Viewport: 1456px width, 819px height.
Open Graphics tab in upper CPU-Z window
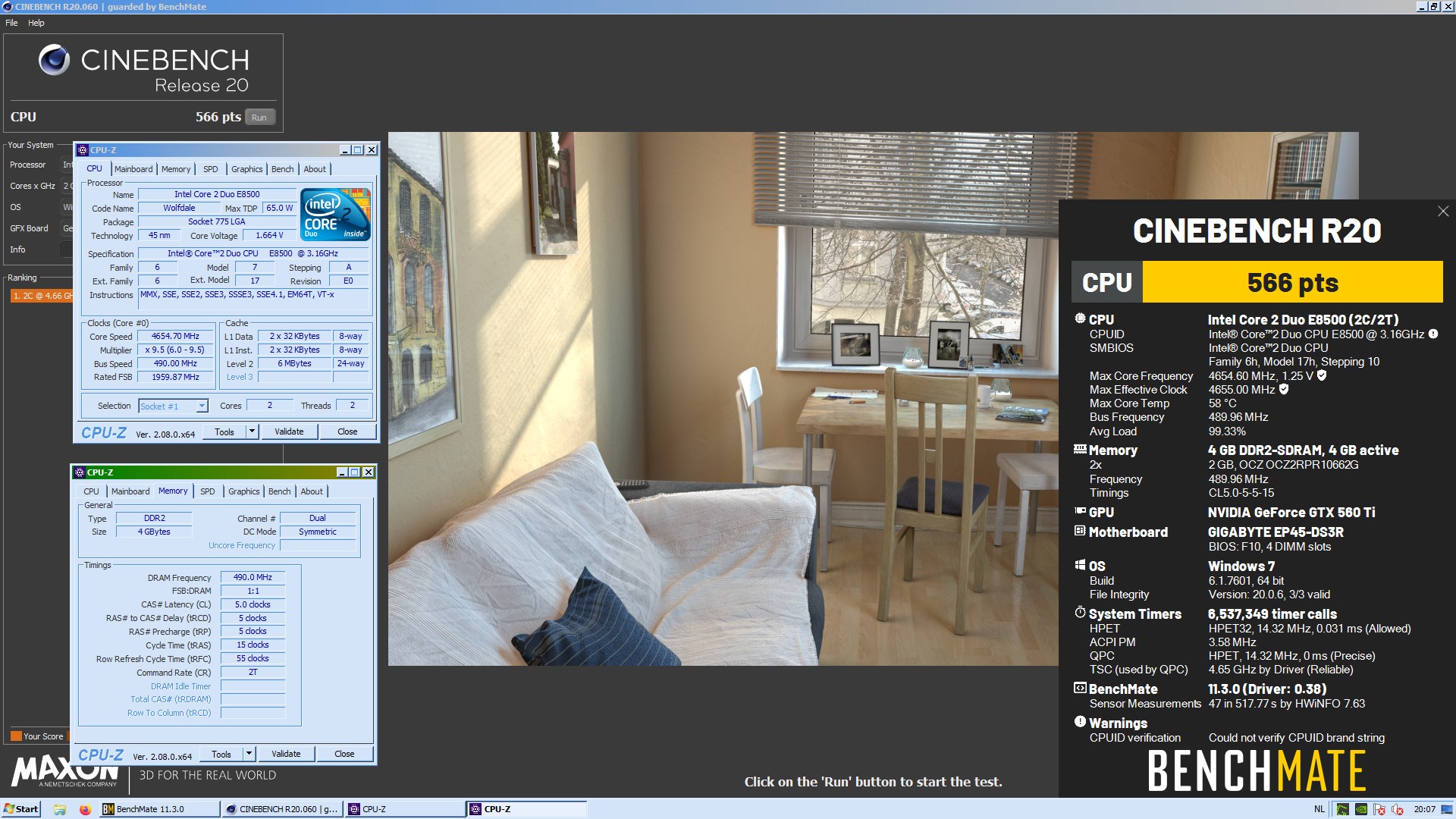point(247,169)
